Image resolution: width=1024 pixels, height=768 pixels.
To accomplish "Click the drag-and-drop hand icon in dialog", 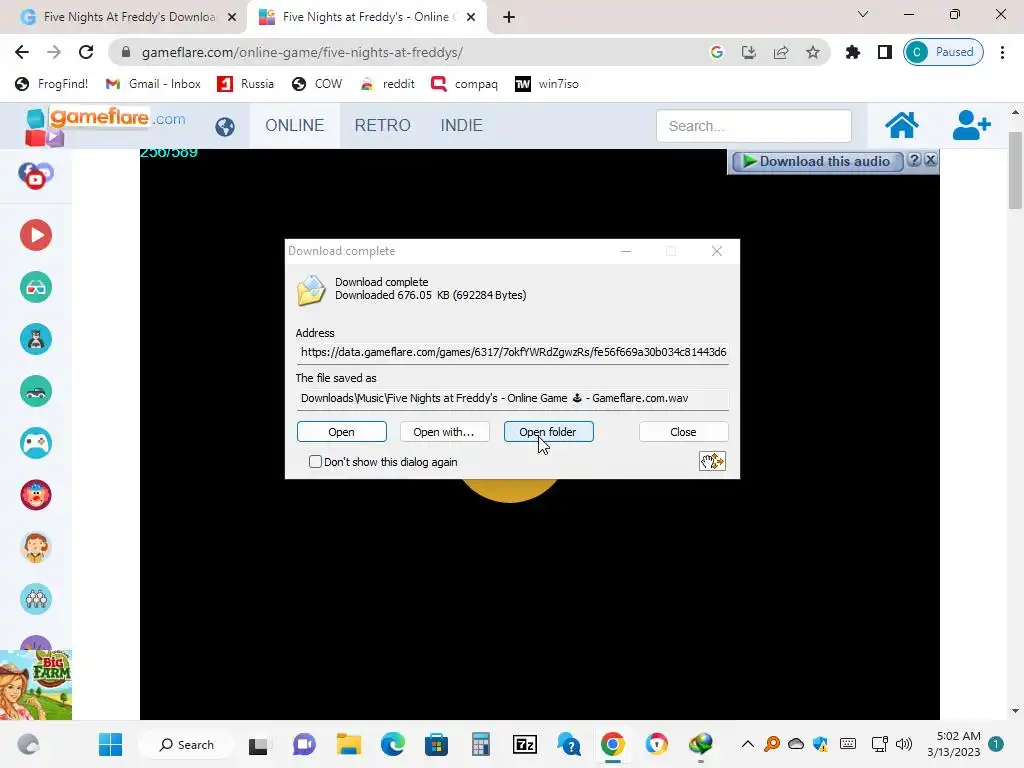I will [712, 461].
